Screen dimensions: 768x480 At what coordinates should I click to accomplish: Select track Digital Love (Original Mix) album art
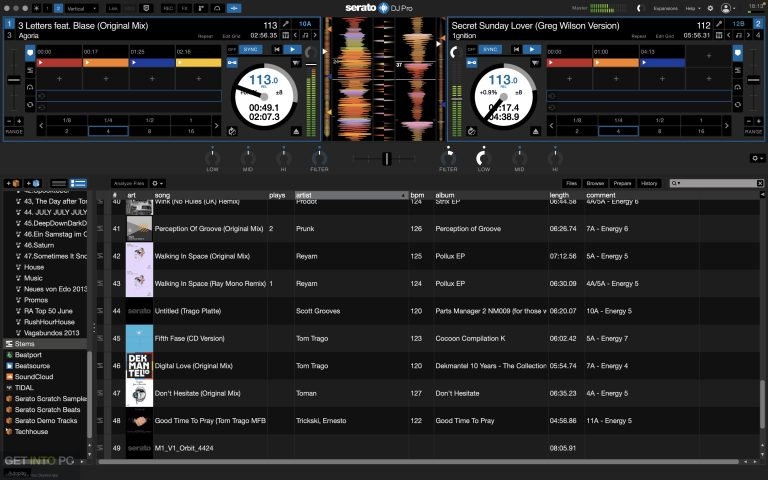pos(140,366)
